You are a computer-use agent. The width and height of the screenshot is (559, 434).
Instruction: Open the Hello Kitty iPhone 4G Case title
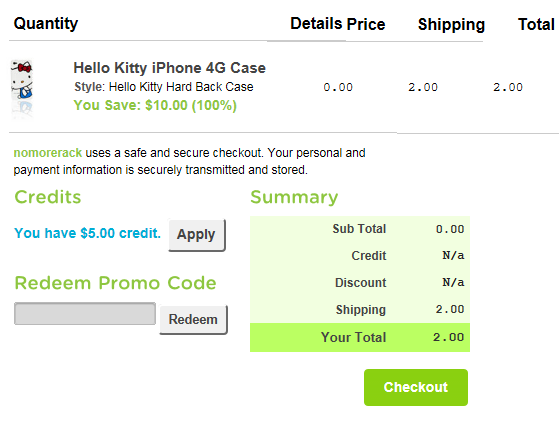click(x=169, y=68)
